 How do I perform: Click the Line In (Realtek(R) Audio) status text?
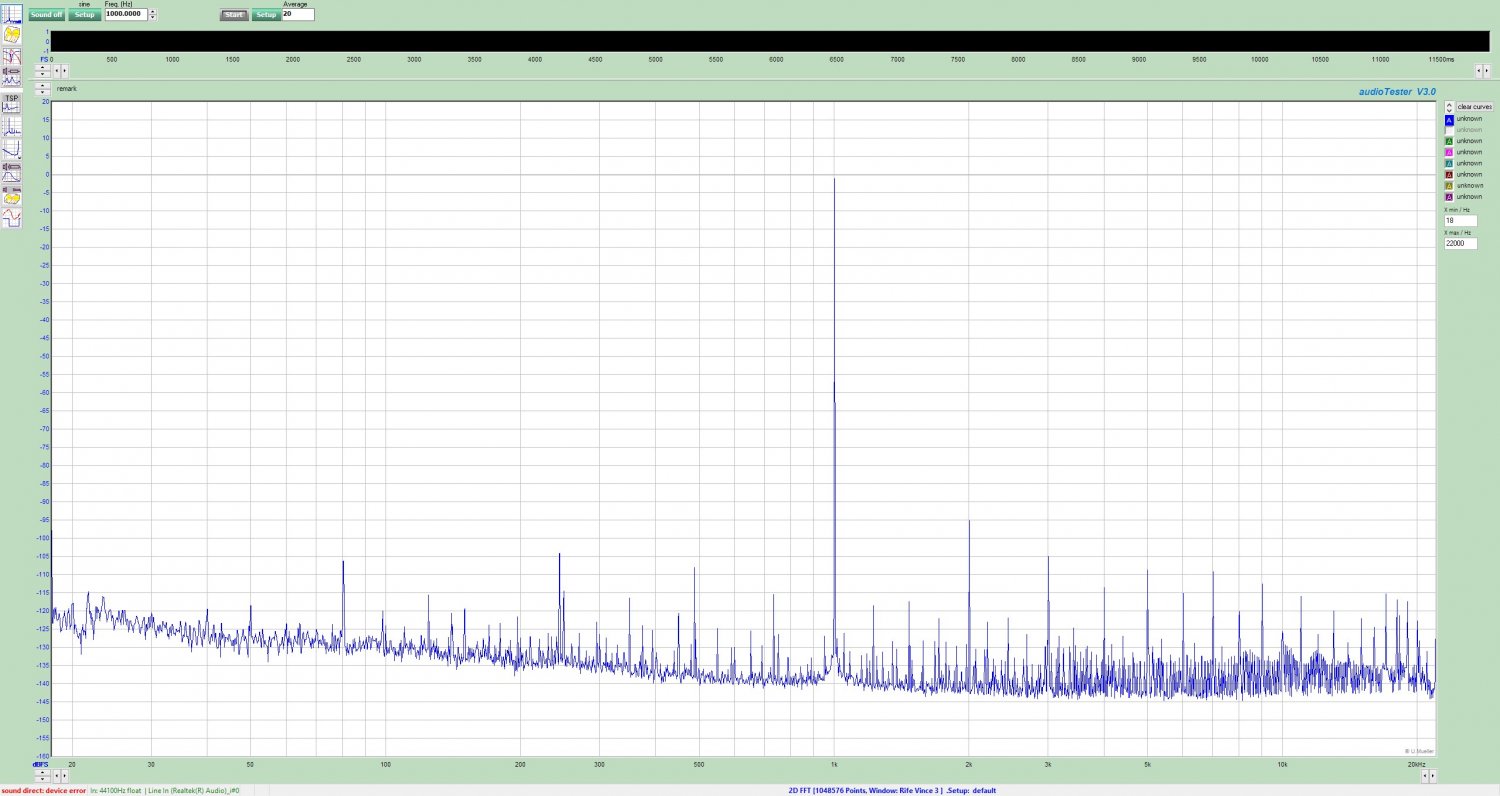coord(193,791)
